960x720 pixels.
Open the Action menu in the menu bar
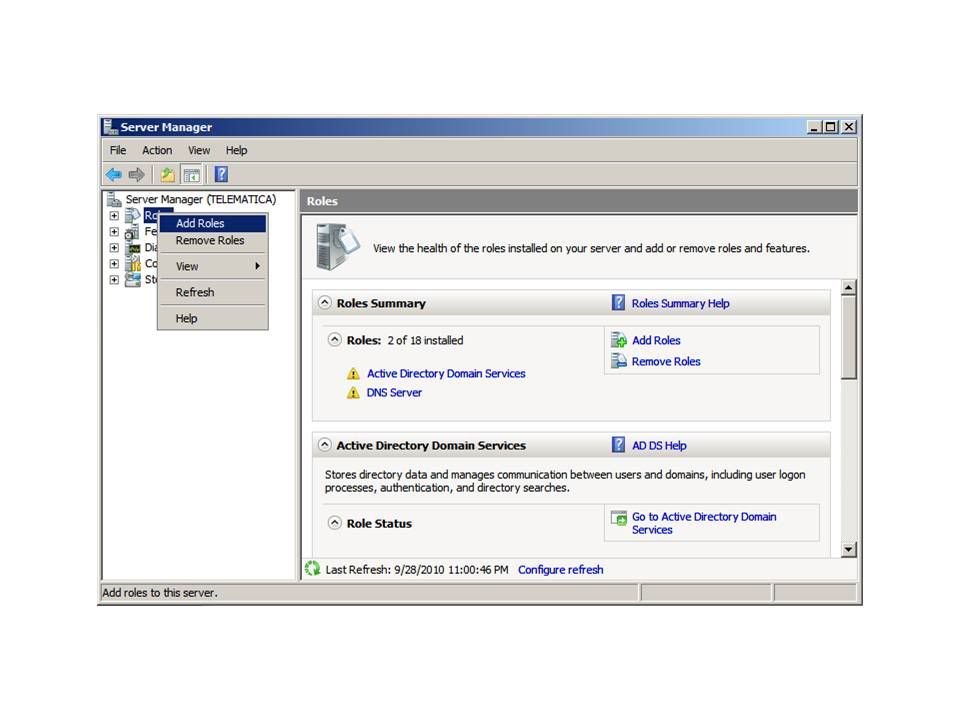(157, 150)
